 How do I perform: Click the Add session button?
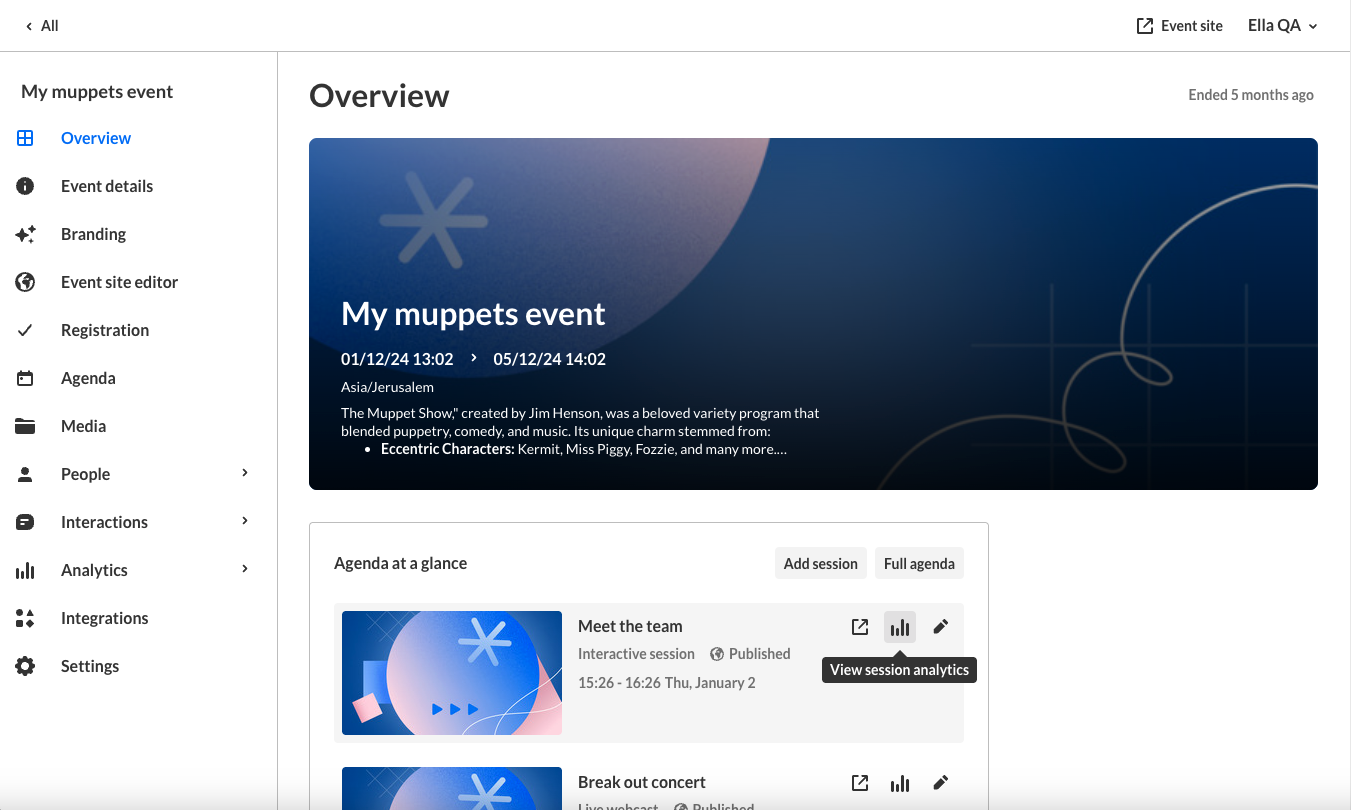821,563
